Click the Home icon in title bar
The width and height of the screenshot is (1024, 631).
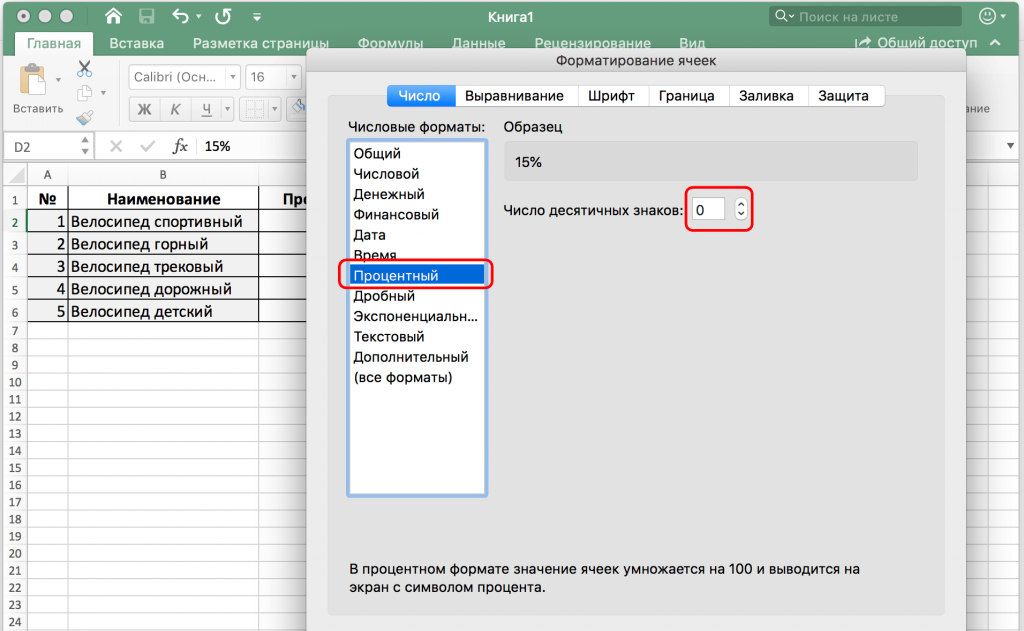113,17
